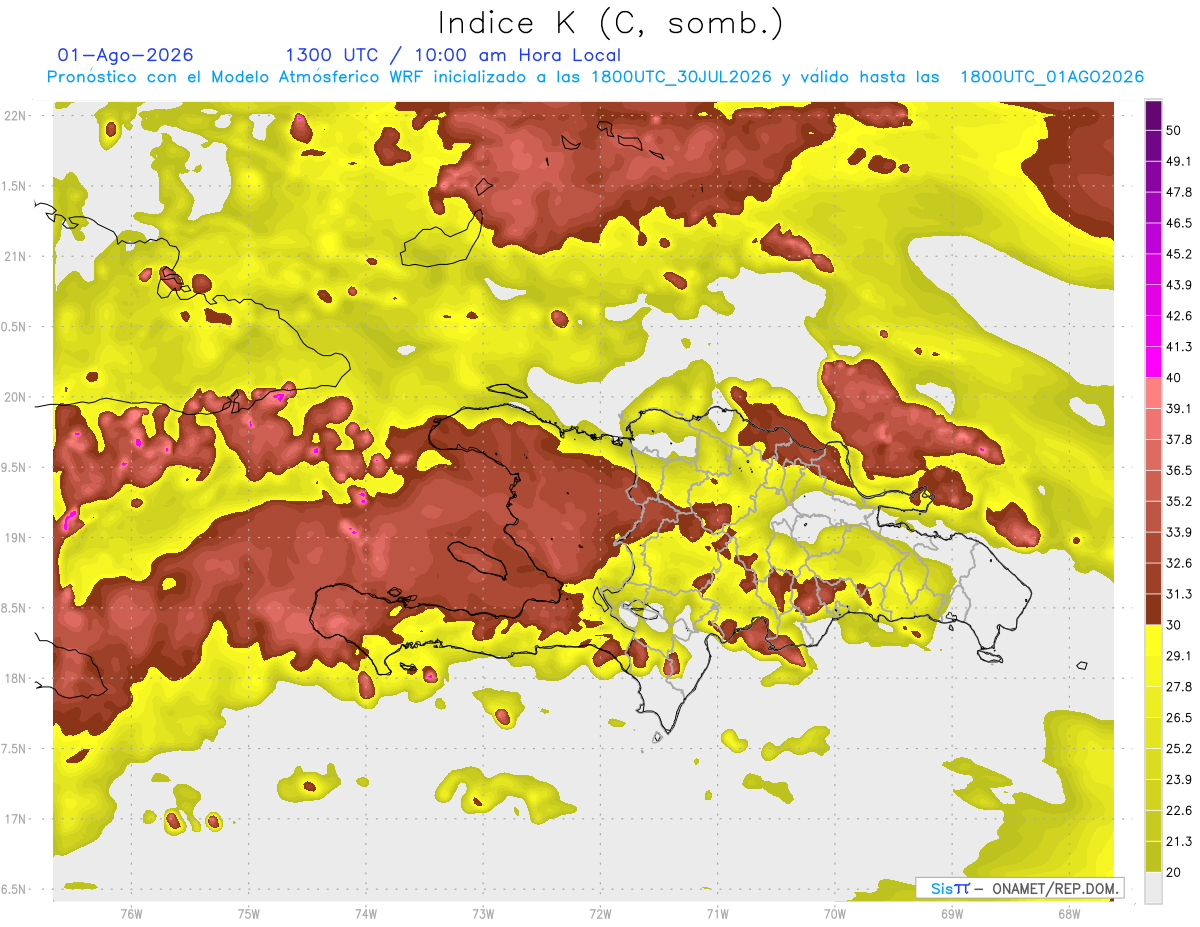Click the dark purple swatch above legend value 50

[1153, 115]
